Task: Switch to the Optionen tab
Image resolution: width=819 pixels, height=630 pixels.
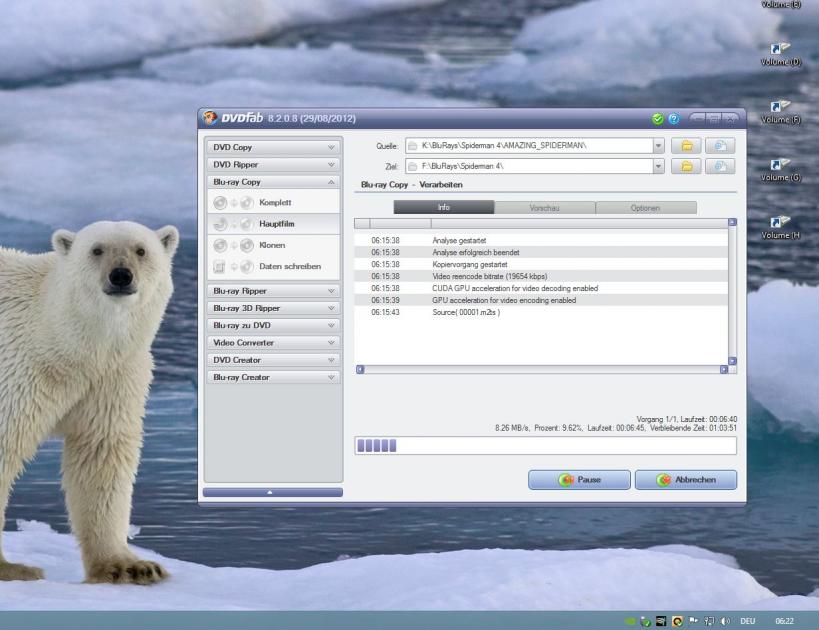Action: tap(646, 207)
